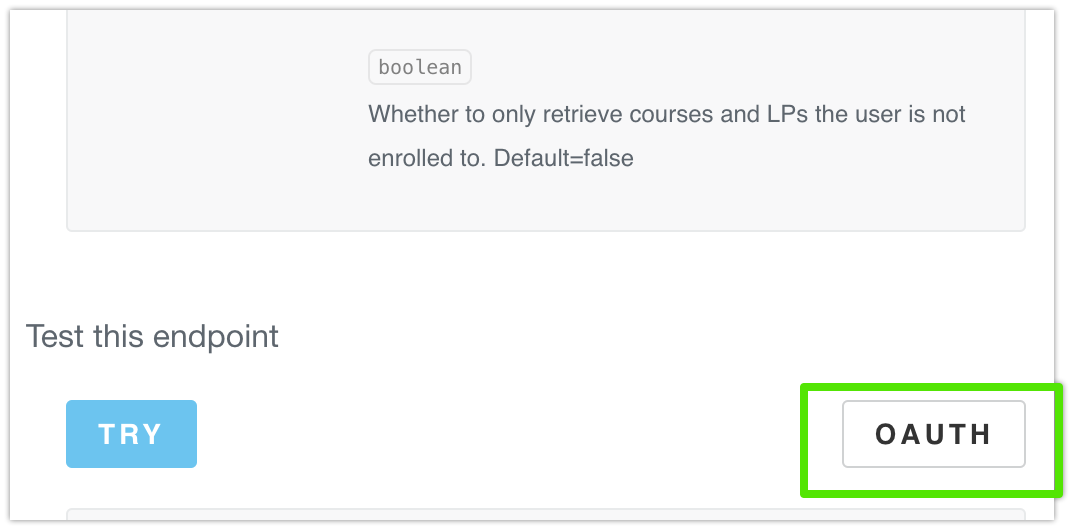Click the word 'this' in the heading
The image size is (1078, 530).
[123, 336]
